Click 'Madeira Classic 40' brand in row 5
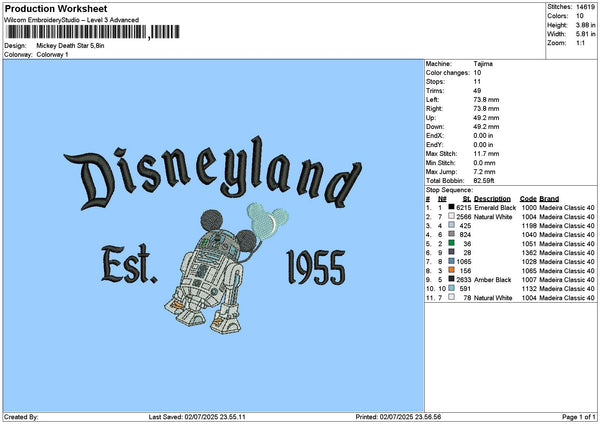 point(567,244)
